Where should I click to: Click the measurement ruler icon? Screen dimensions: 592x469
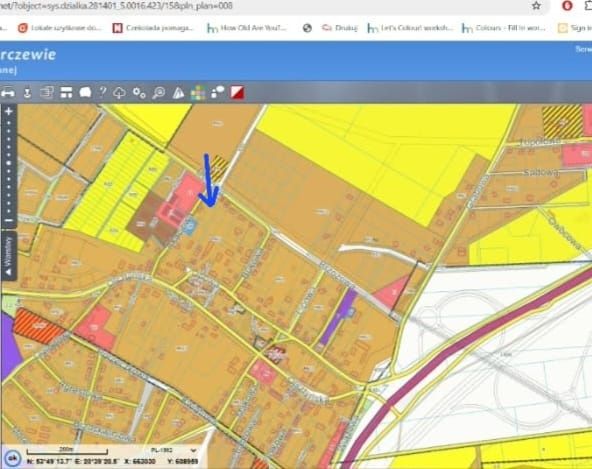8,93
